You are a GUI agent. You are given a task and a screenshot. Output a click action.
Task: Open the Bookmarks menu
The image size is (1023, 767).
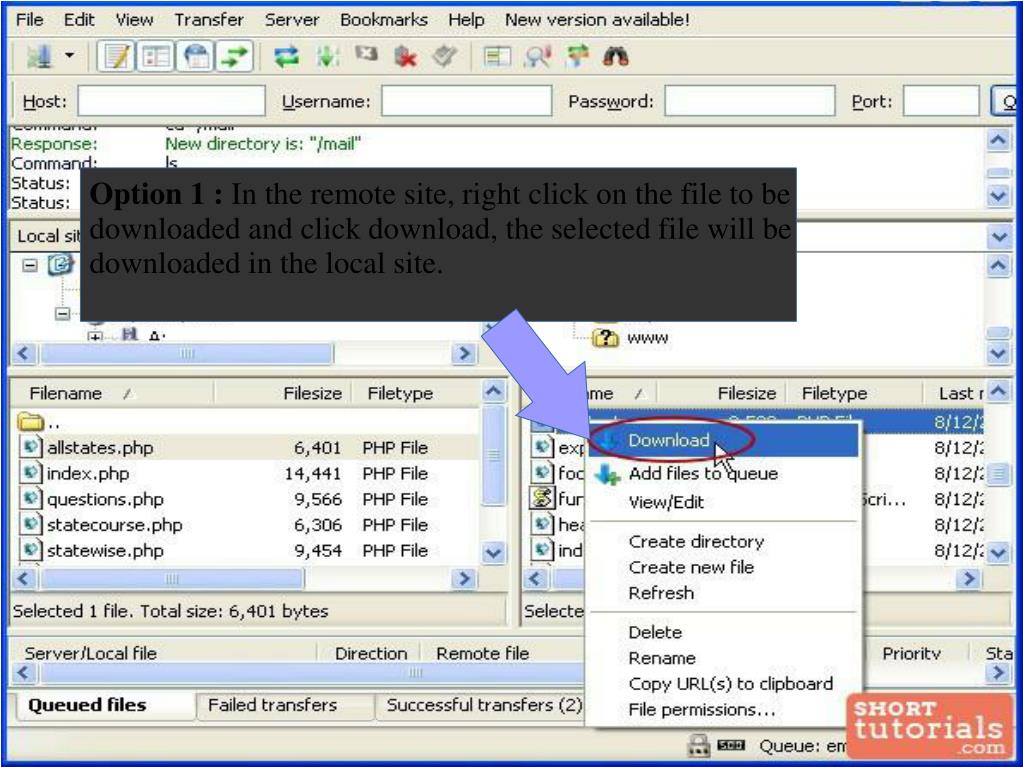(x=384, y=20)
